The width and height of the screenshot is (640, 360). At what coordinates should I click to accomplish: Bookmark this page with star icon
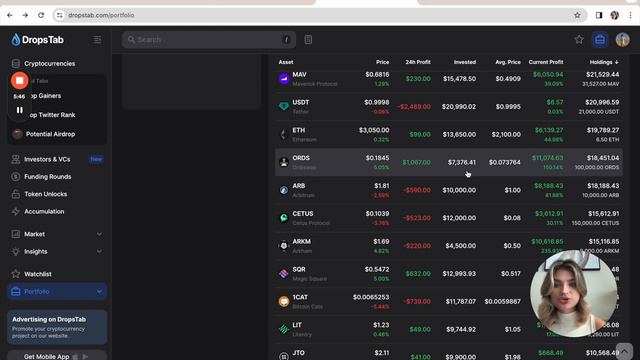coord(577,15)
